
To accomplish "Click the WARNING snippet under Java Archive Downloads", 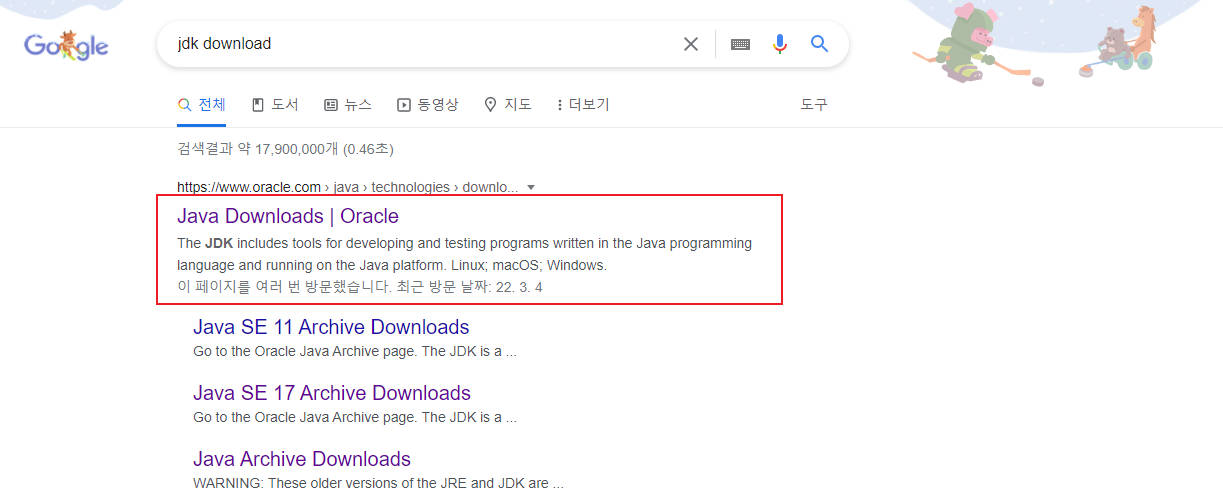I will 378,483.
